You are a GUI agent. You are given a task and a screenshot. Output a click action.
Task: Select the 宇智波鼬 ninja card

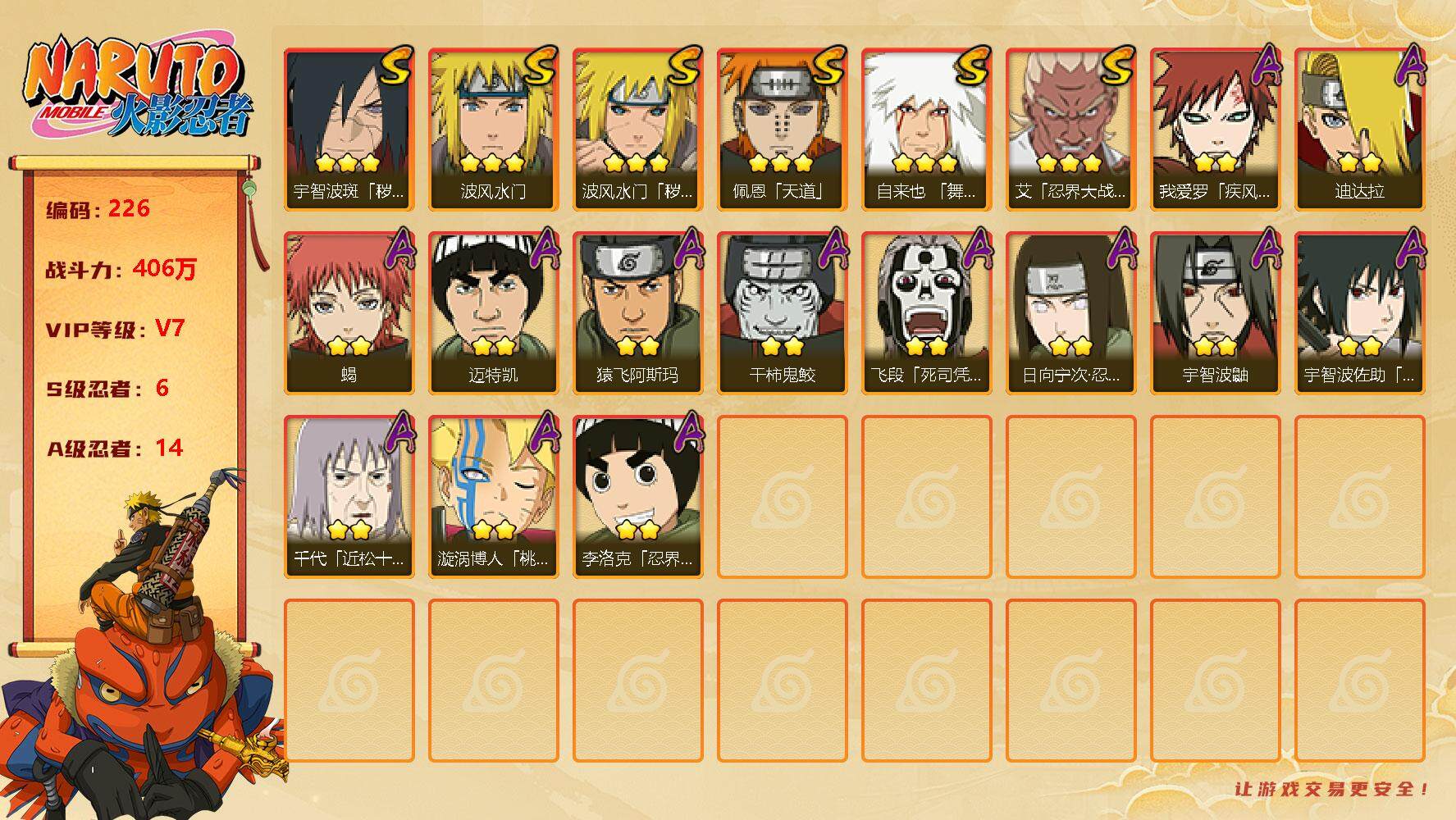pyautogui.click(x=1216, y=313)
